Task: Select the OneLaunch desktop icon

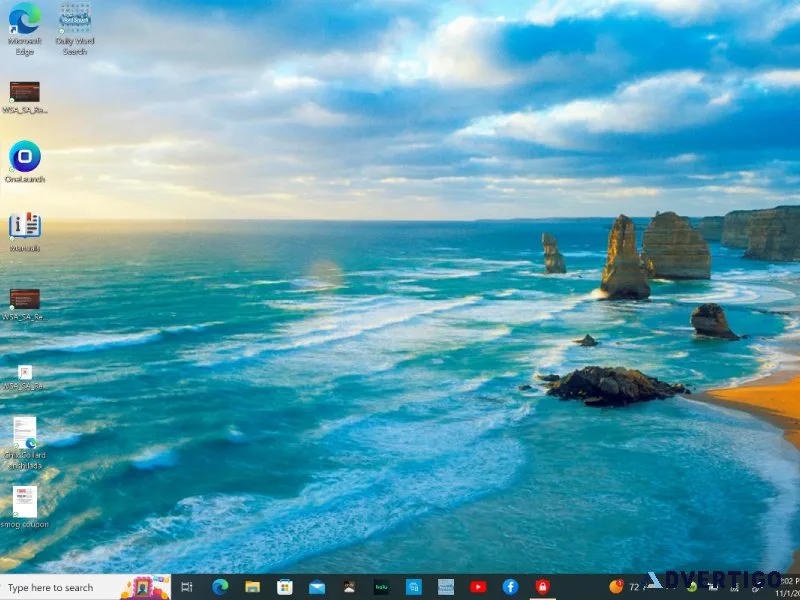Action: coord(24,162)
